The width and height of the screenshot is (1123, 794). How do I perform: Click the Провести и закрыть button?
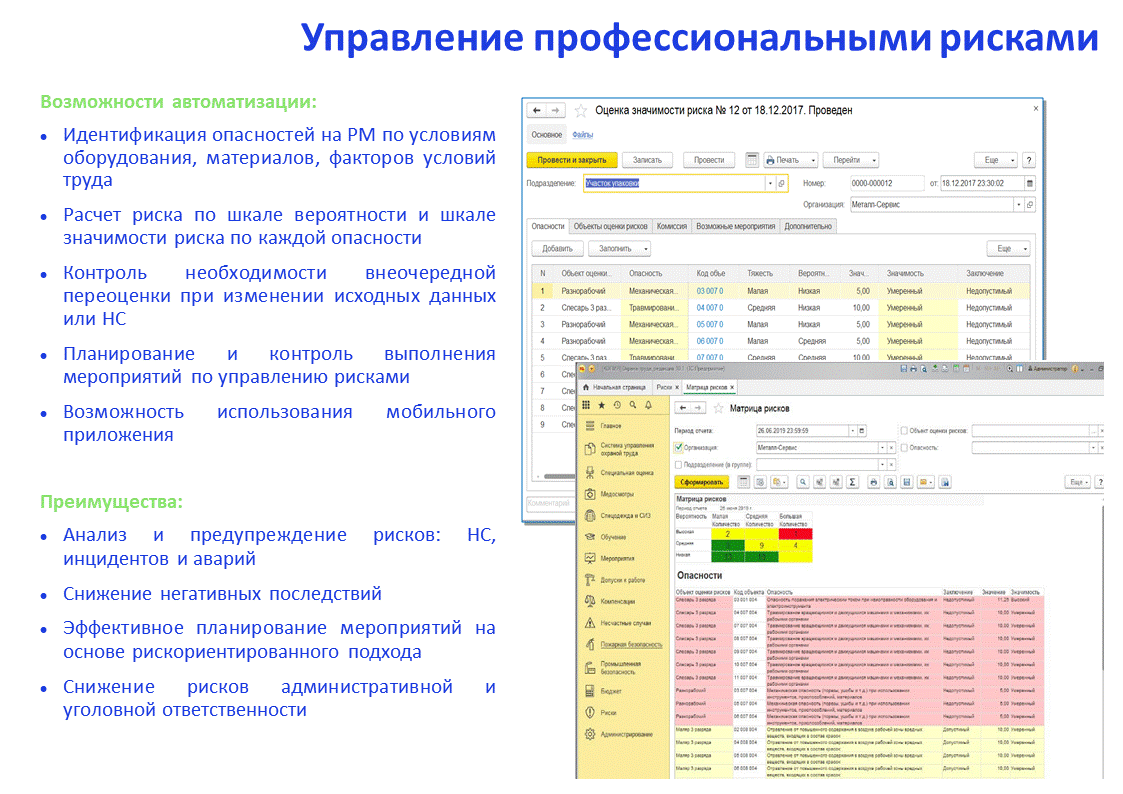tap(572, 160)
